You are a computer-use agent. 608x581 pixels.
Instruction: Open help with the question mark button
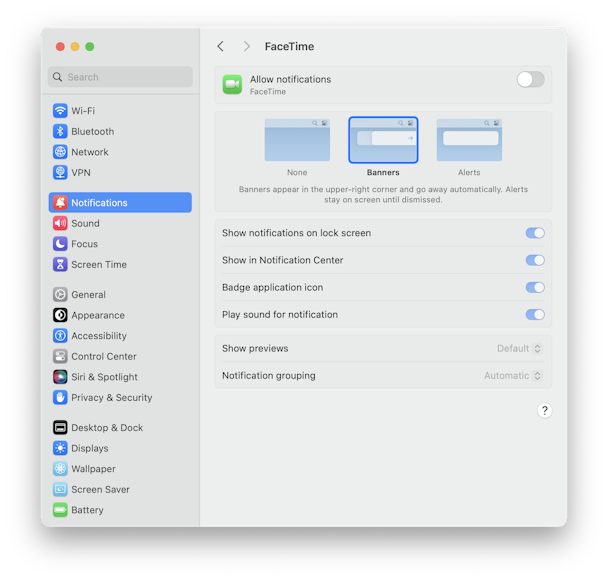pyautogui.click(x=544, y=410)
